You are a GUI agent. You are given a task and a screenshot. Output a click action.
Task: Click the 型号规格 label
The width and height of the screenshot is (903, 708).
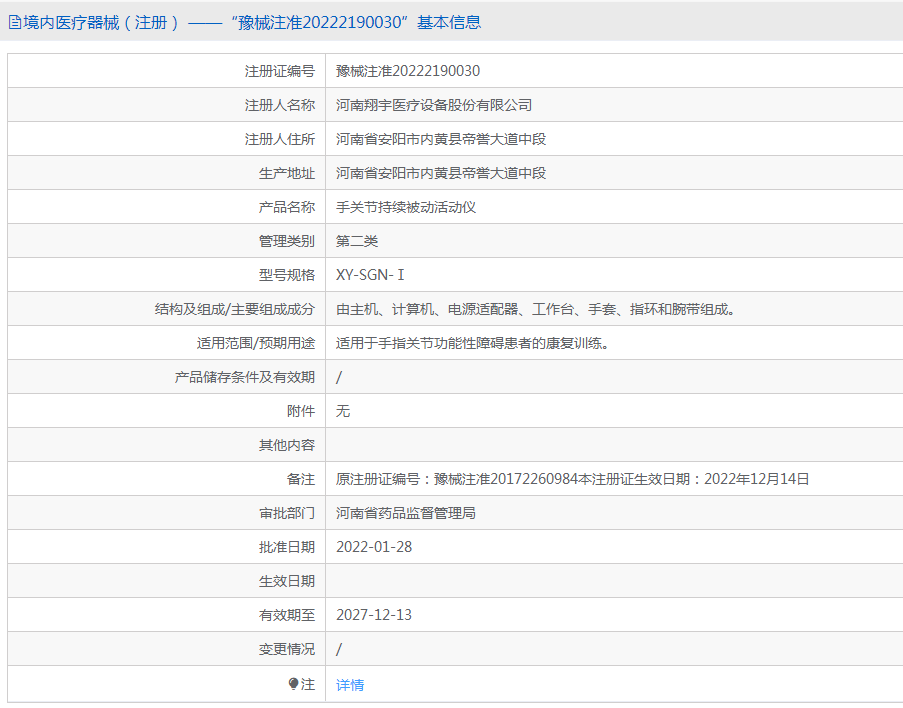click(286, 275)
